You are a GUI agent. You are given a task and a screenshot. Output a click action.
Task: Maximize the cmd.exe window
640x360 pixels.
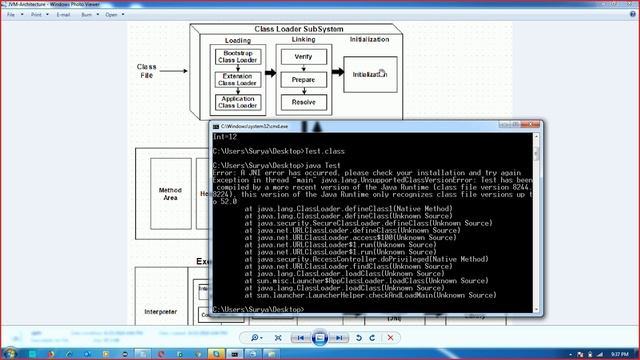click(x=516, y=124)
